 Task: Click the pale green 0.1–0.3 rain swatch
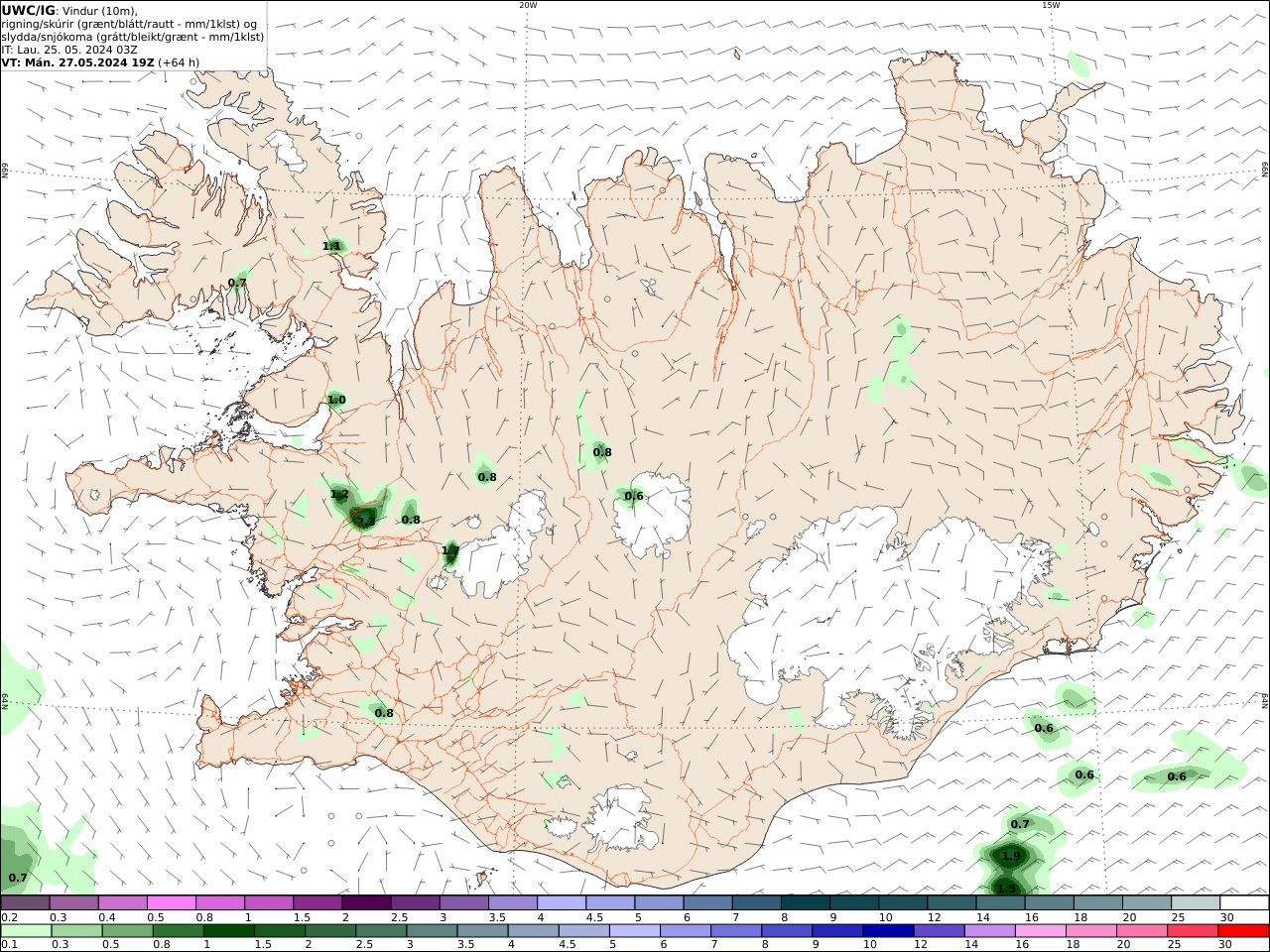click(x=26, y=931)
